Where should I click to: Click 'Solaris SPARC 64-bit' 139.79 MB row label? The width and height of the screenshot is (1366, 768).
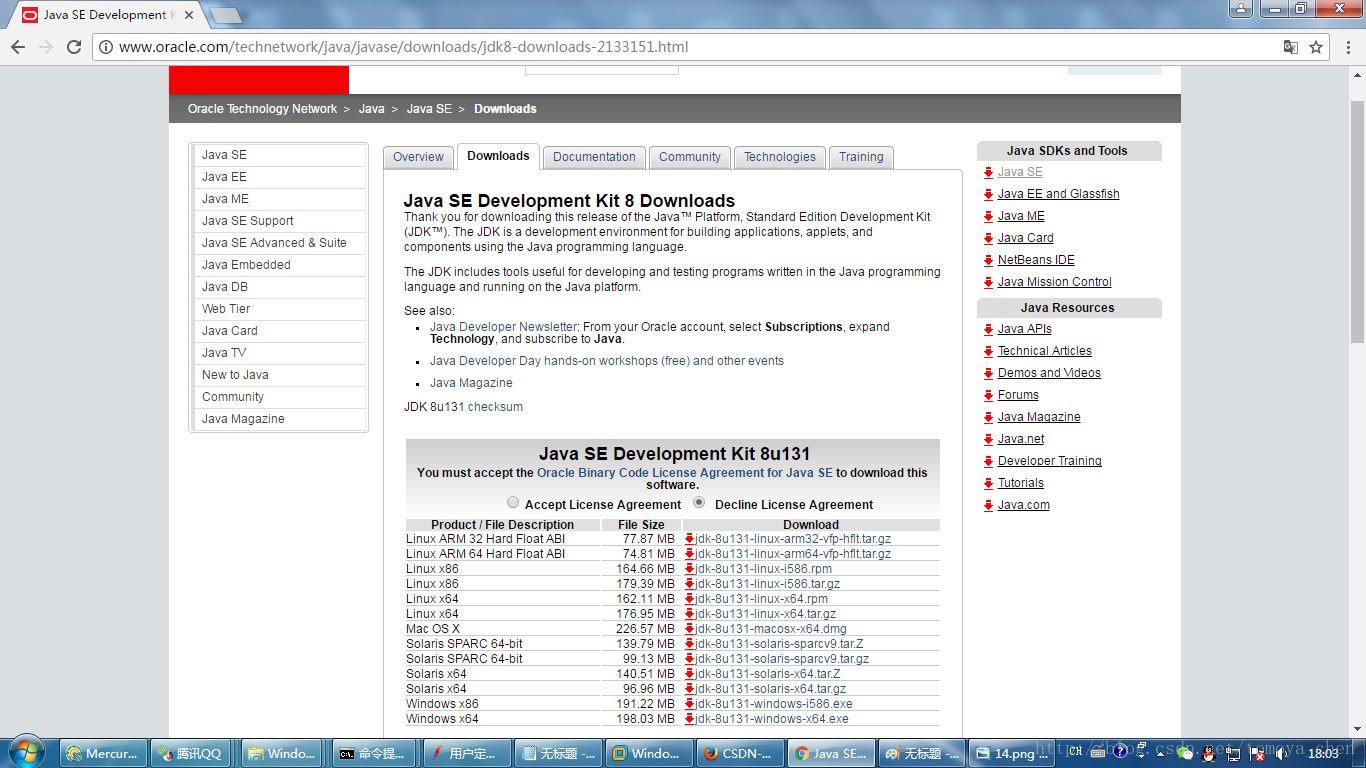tap(464, 644)
